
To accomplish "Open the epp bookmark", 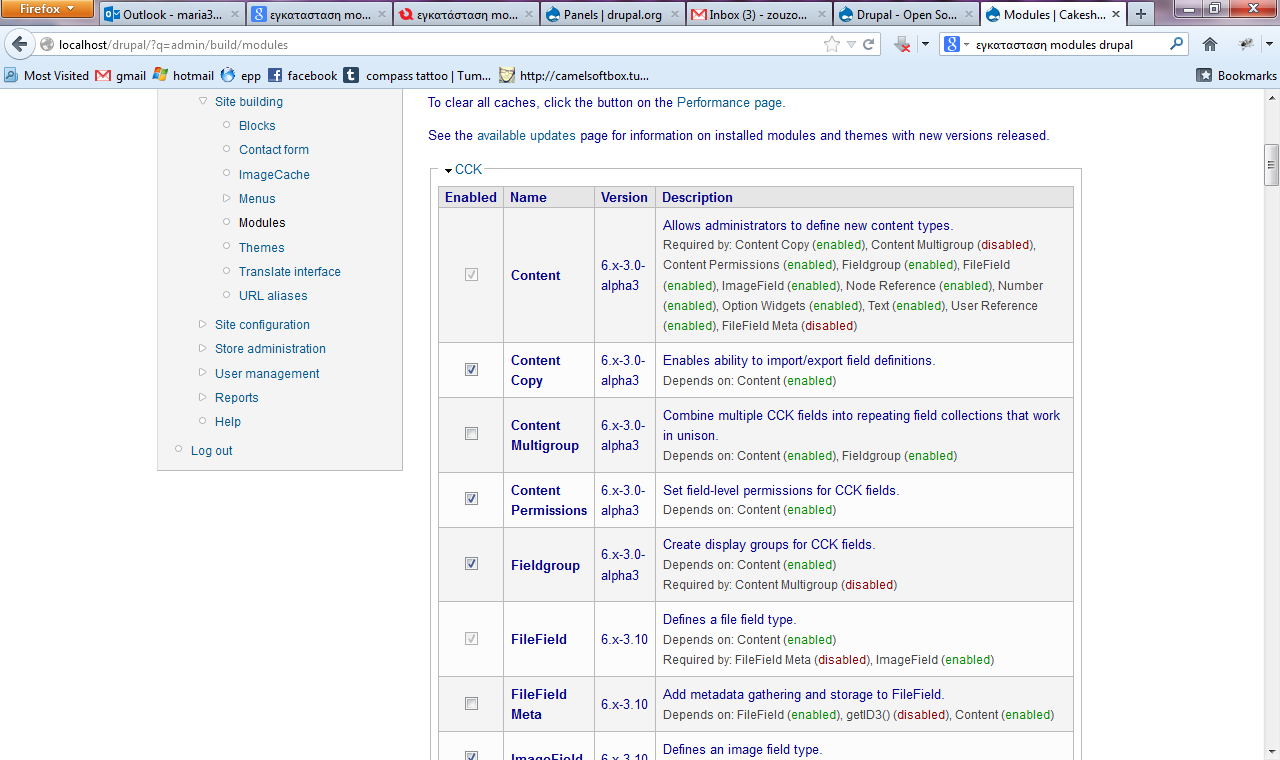I will coord(240,75).
